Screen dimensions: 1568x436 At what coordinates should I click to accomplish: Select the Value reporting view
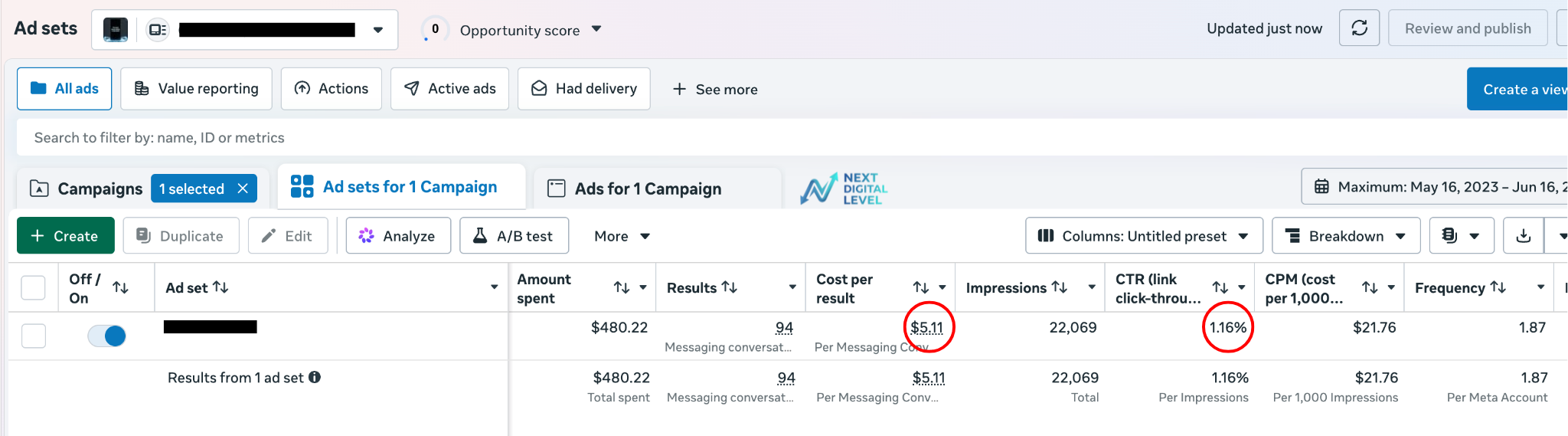[x=197, y=89]
